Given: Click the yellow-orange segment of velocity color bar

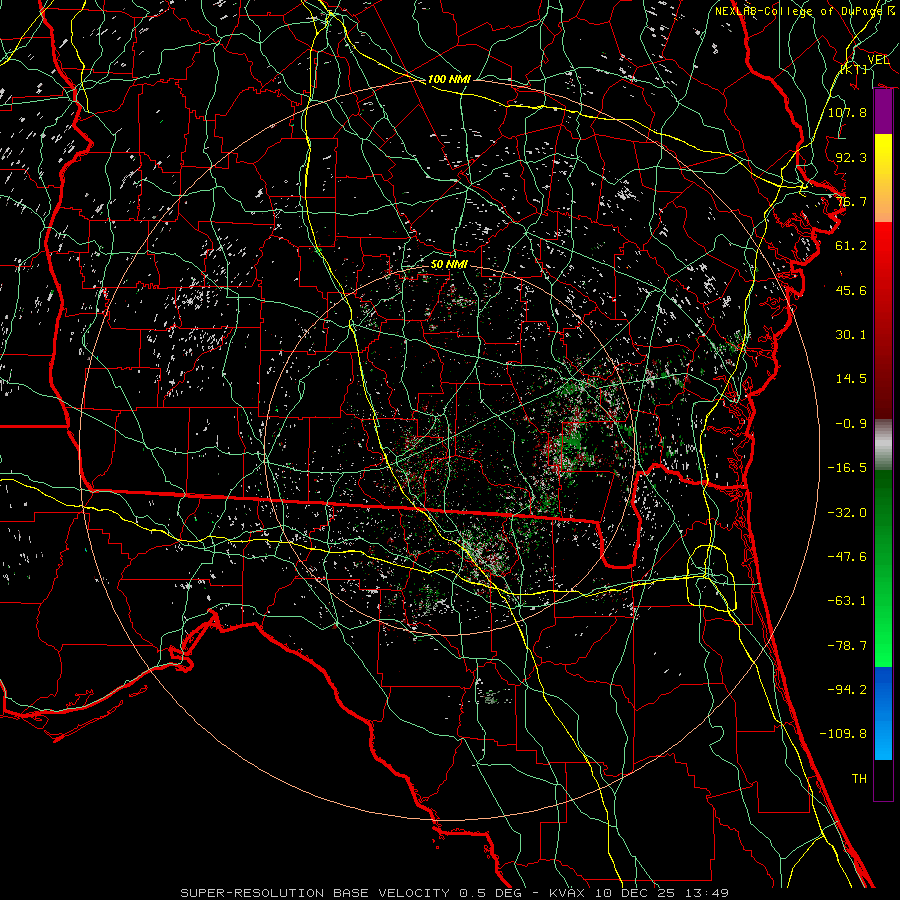Looking at the screenshot, I should pos(883,178).
